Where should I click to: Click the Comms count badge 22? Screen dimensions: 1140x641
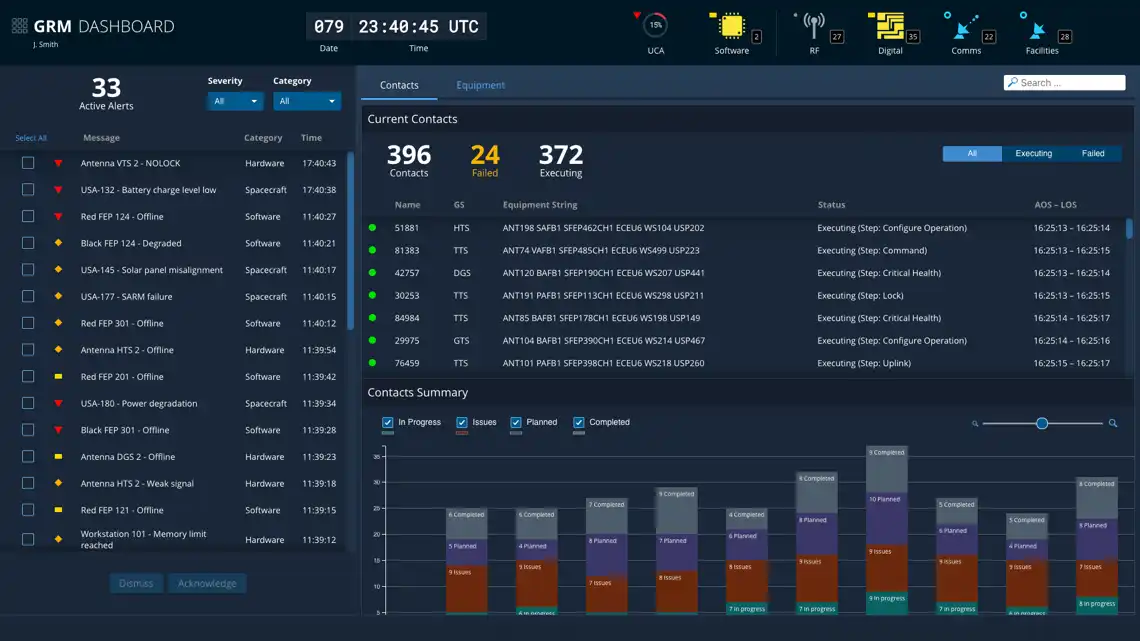[988, 36]
